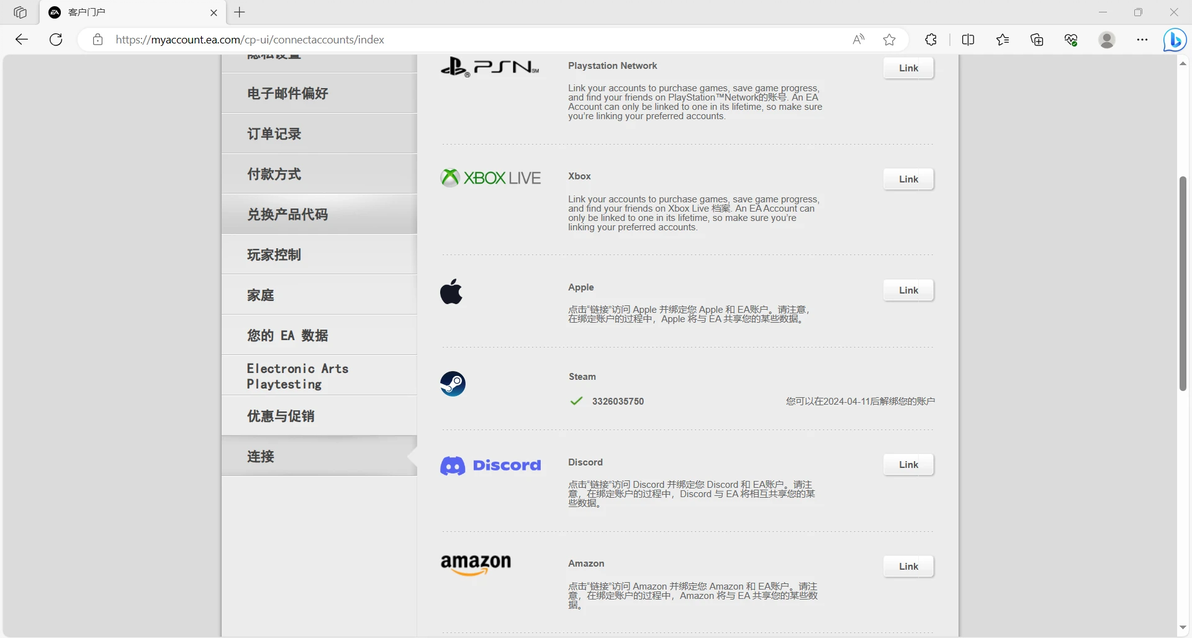The height and width of the screenshot is (638, 1192).
Task: Open 玩家控制 in sidebar
Action: point(319,255)
